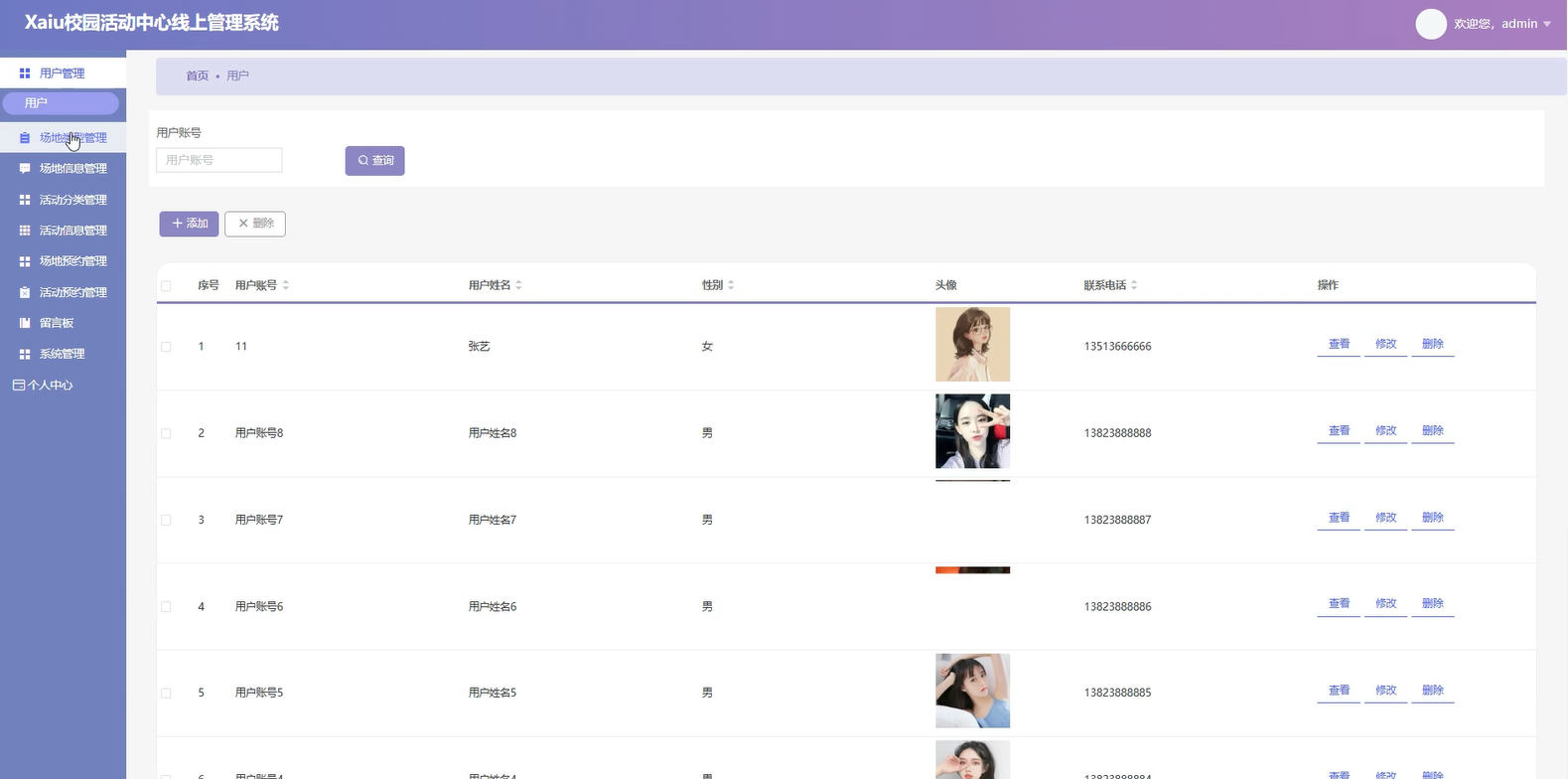Sort by 用户账号 column arrows

pos(286,285)
